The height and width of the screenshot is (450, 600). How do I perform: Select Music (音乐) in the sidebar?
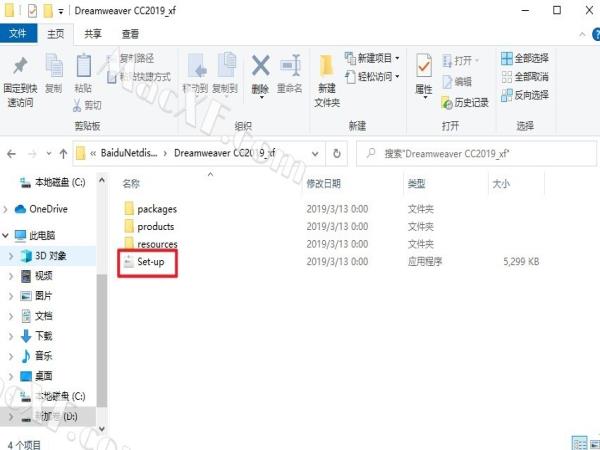point(36,356)
